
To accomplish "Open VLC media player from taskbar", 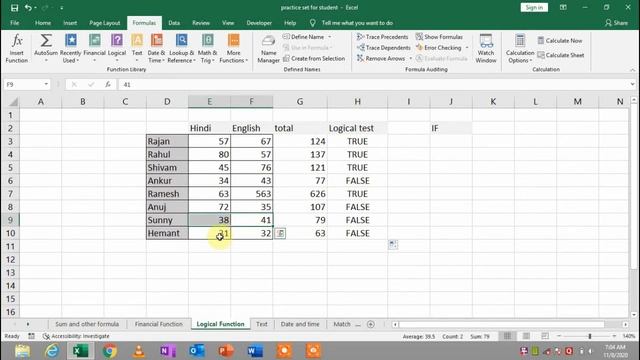I will pyautogui.click(x=139, y=351).
